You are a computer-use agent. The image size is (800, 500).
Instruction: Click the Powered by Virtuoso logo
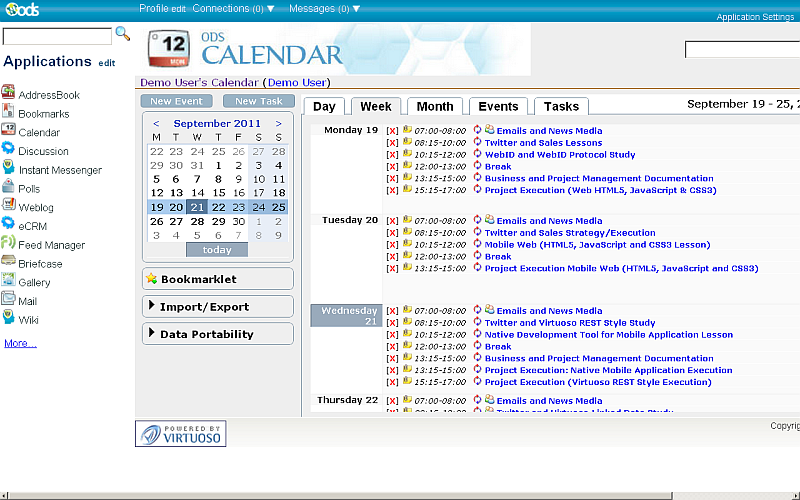click(181, 433)
